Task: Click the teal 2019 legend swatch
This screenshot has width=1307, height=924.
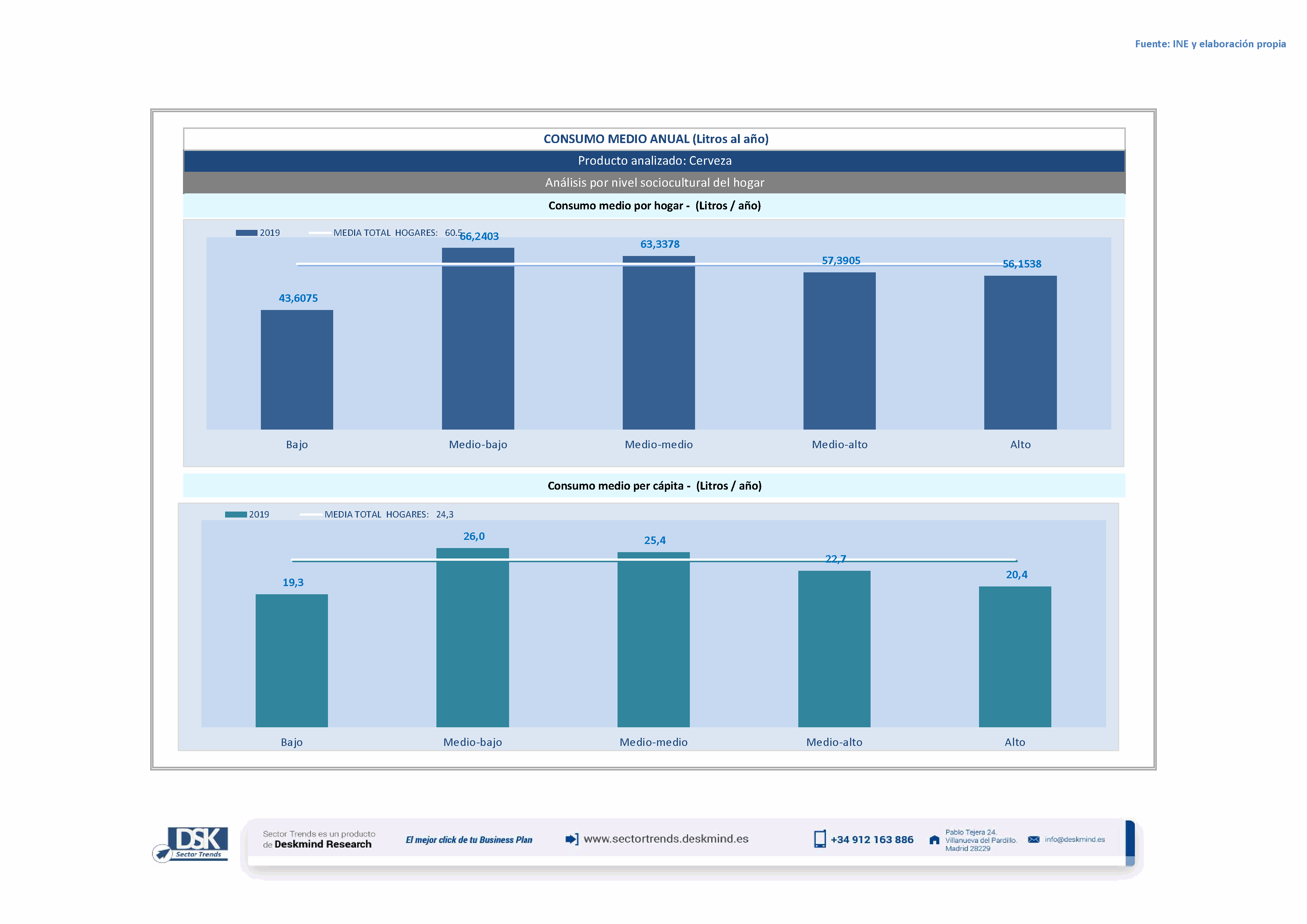Action: (236, 514)
